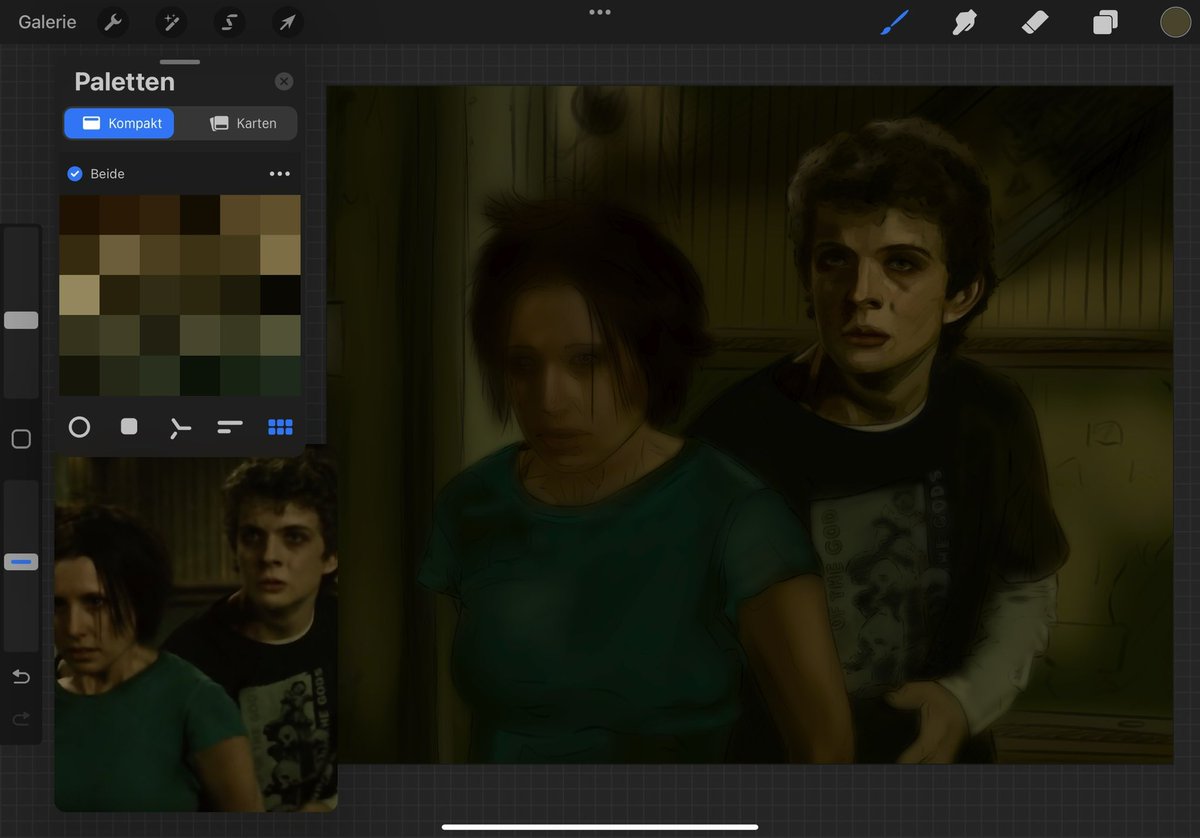Open the palette options three-dot menu
This screenshot has height=838, width=1200.
tap(280, 174)
